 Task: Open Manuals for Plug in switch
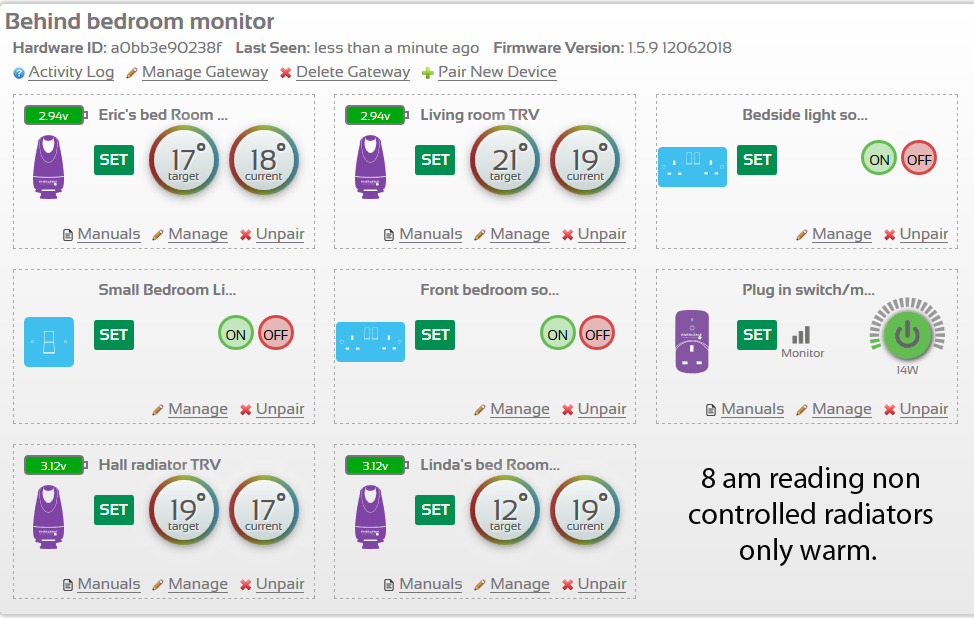pos(752,409)
